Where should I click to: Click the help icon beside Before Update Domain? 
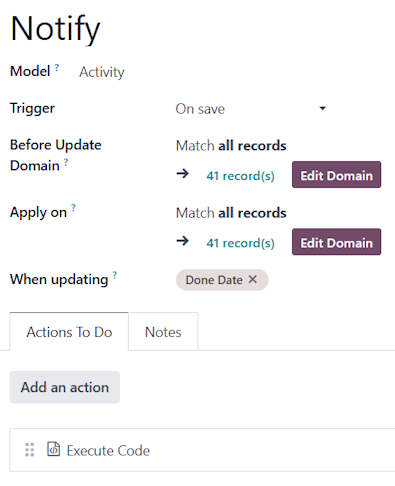[x=66, y=162]
